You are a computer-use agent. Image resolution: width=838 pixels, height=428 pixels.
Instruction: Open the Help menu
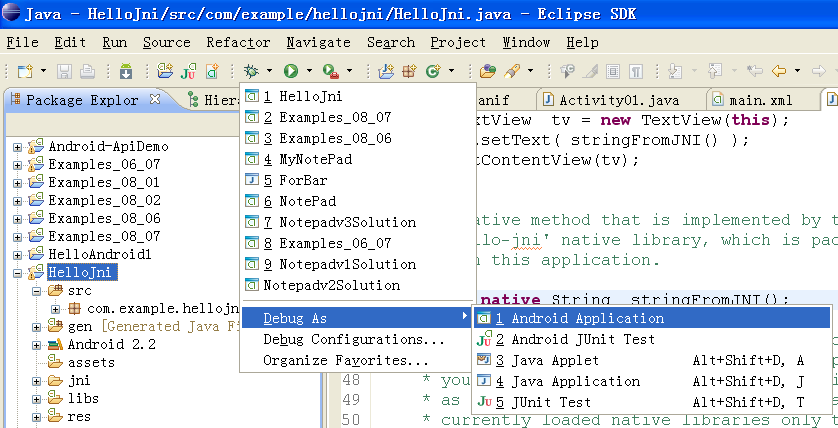click(583, 42)
